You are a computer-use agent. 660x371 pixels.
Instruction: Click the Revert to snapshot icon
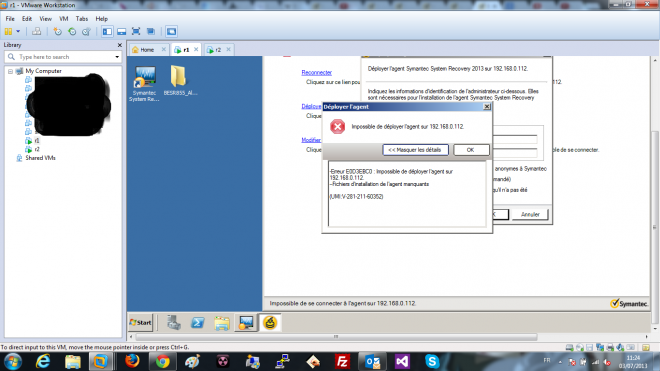pos(72,32)
